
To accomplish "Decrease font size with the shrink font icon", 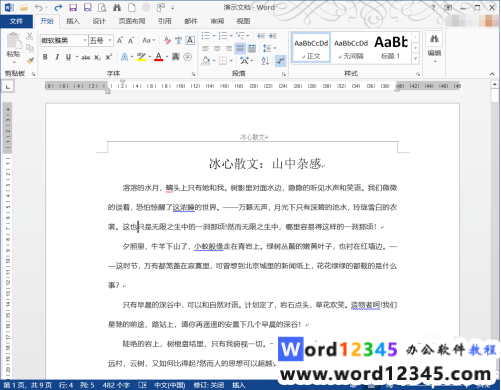I will (x=131, y=41).
